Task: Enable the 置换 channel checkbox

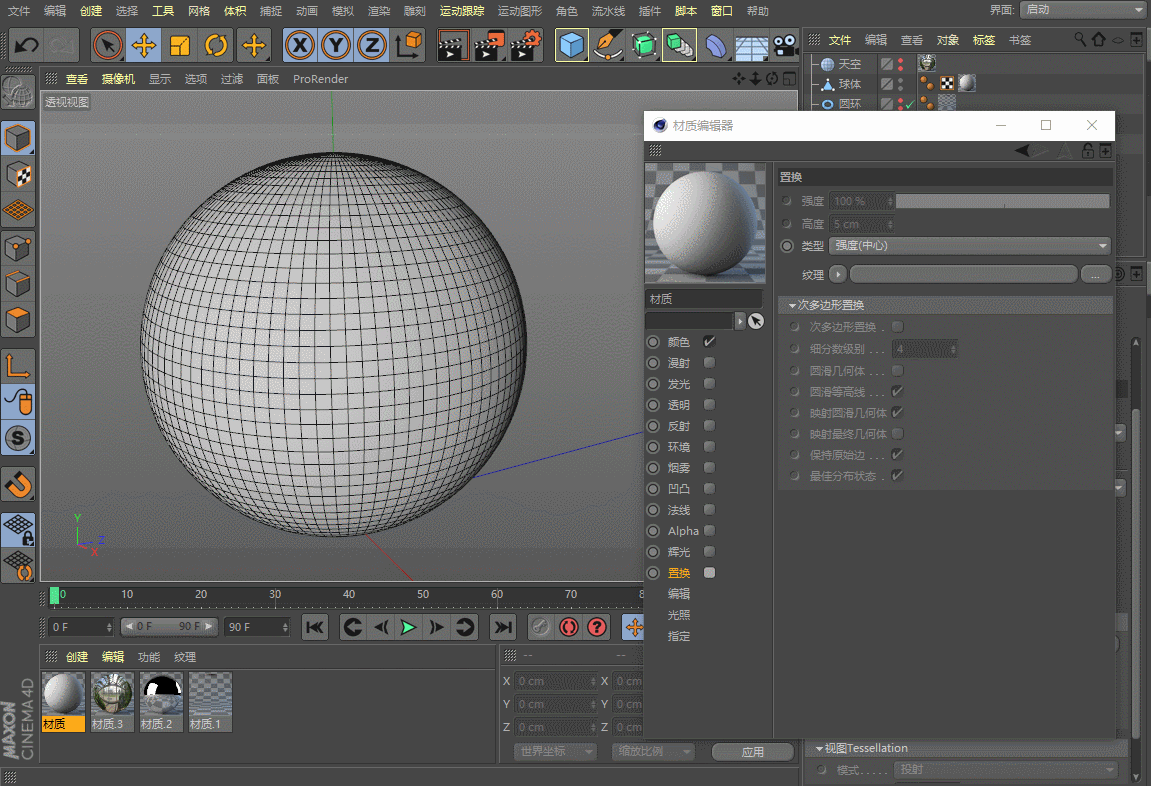Action: pyautogui.click(x=709, y=573)
